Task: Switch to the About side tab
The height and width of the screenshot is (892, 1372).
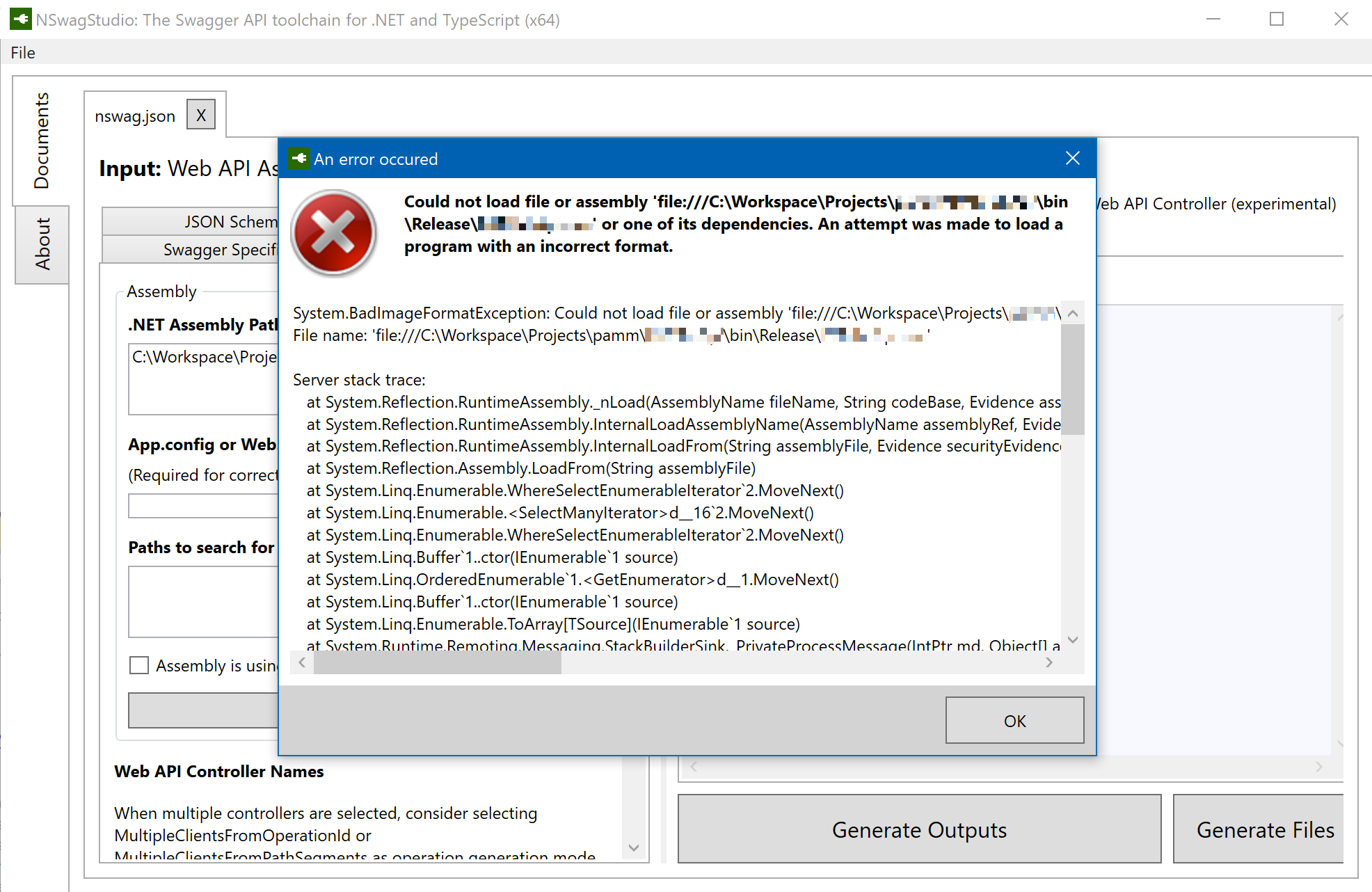Action: (x=42, y=244)
